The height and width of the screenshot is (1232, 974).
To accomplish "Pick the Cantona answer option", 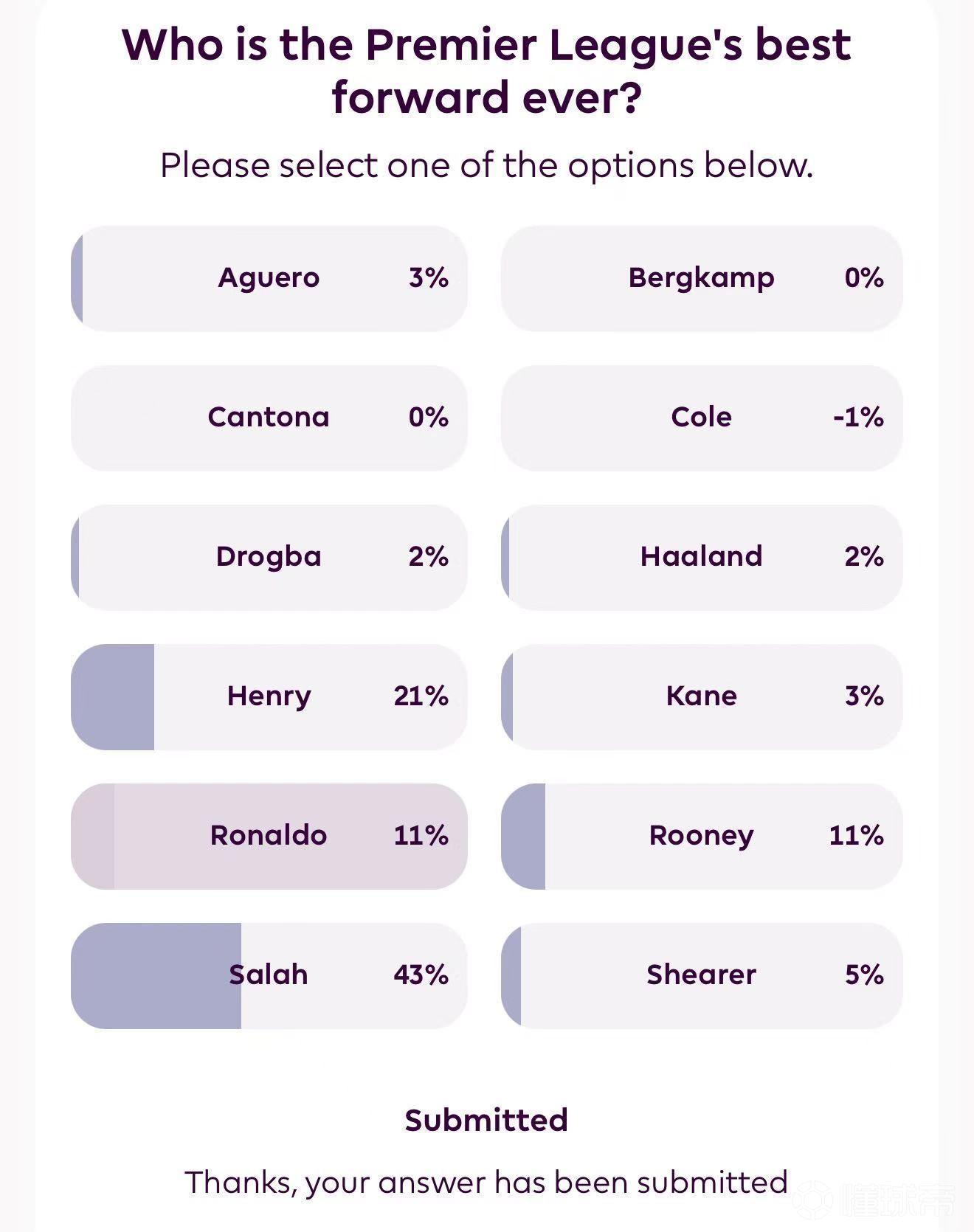I will click(269, 418).
